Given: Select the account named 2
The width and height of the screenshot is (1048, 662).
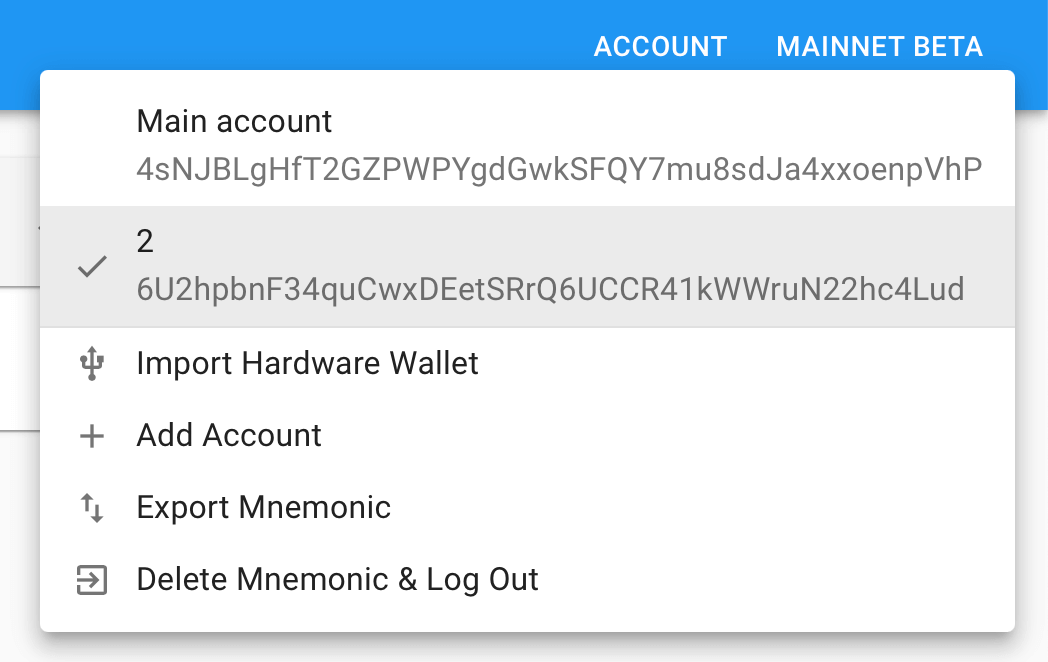Looking at the screenshot, I should pyautogui.click(x=527, y=266).
